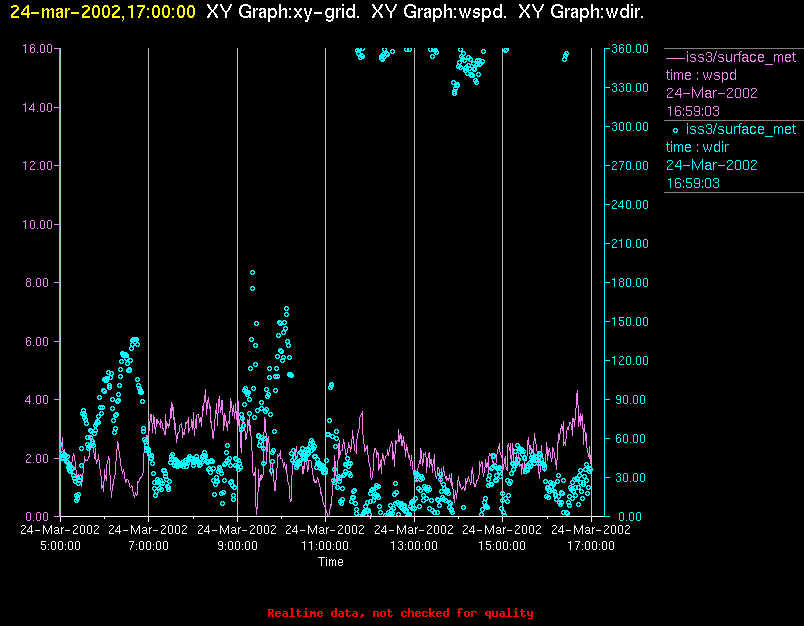Click the 30.00 wind direction axis label
The height and width of the screenshot is (626, 804).
click(632, 477)
